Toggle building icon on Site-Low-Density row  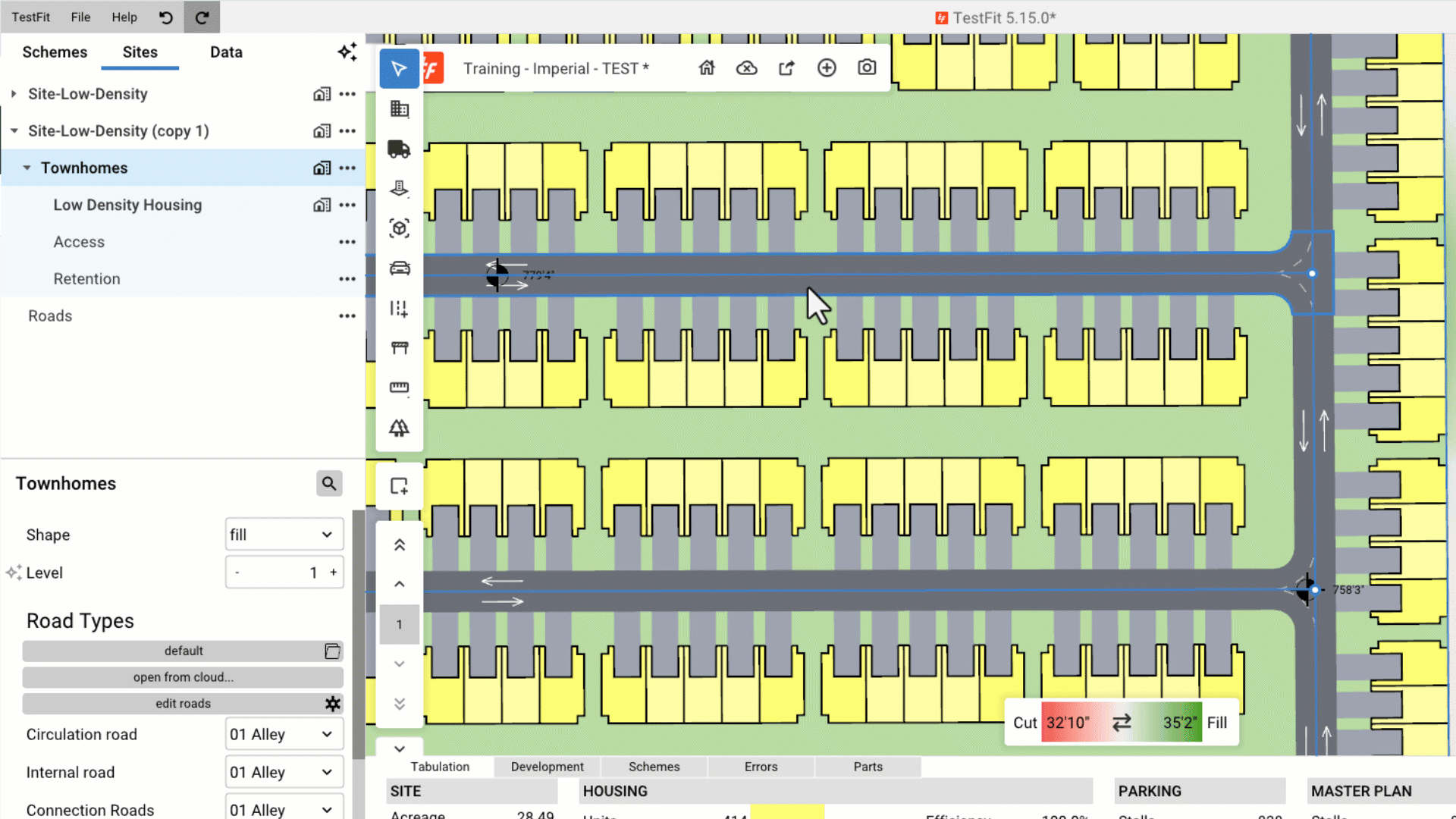click(x=322, y=94)
